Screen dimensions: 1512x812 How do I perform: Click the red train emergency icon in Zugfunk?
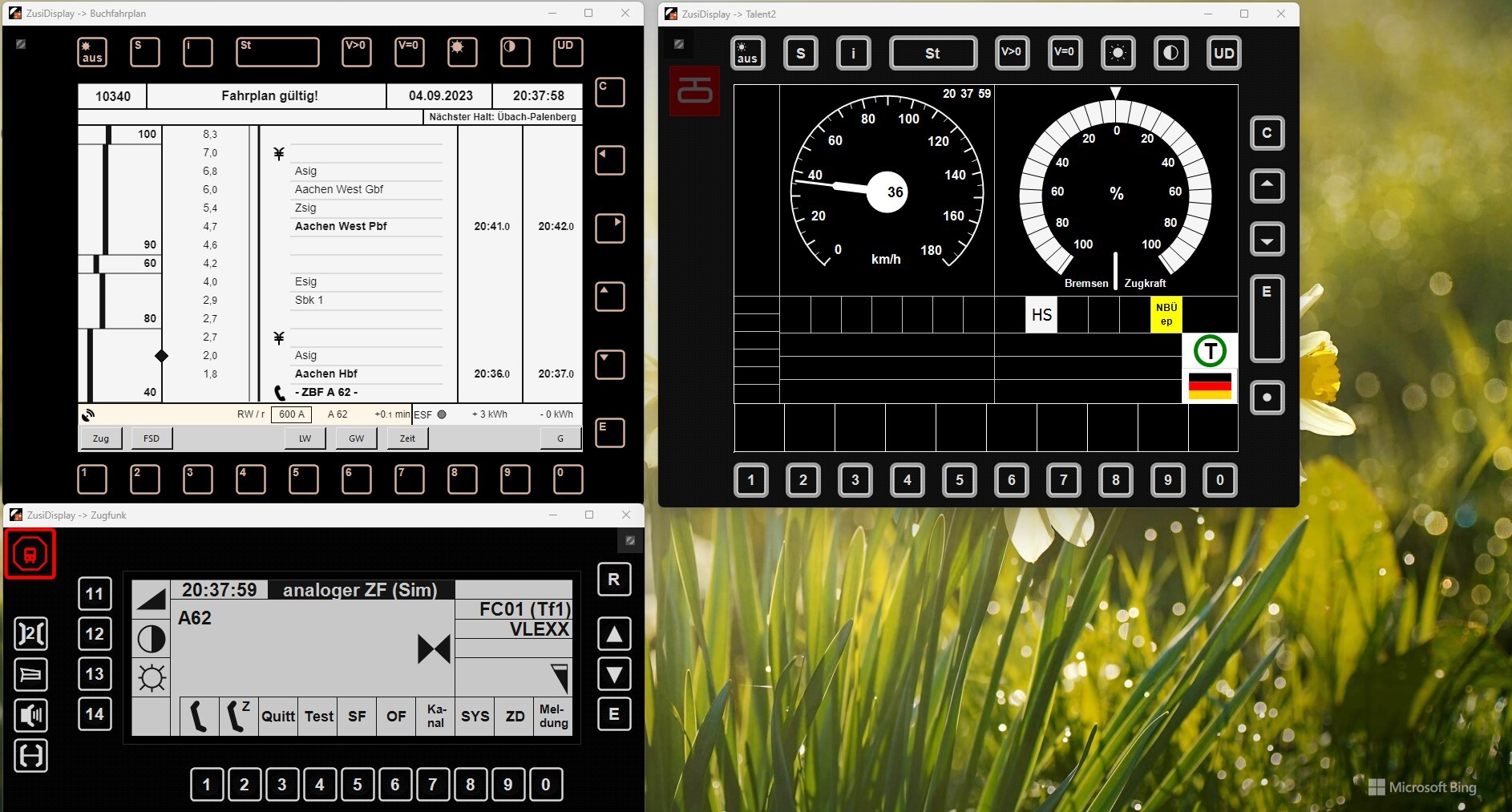pos(30,554)
